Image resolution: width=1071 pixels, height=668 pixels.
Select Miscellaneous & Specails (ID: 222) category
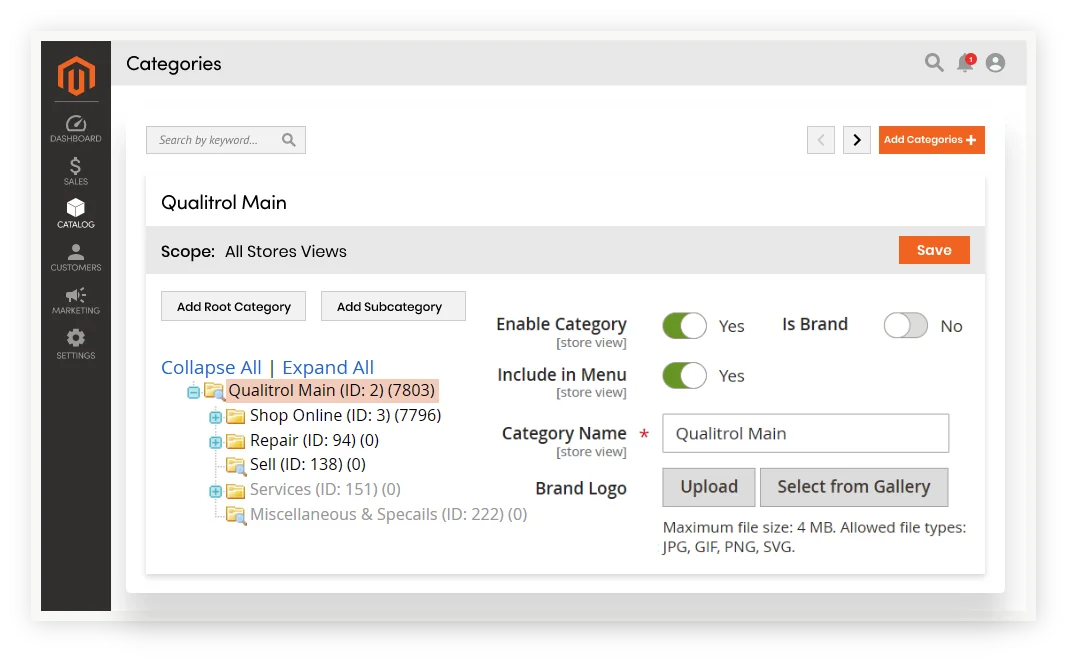coord(389,514)
